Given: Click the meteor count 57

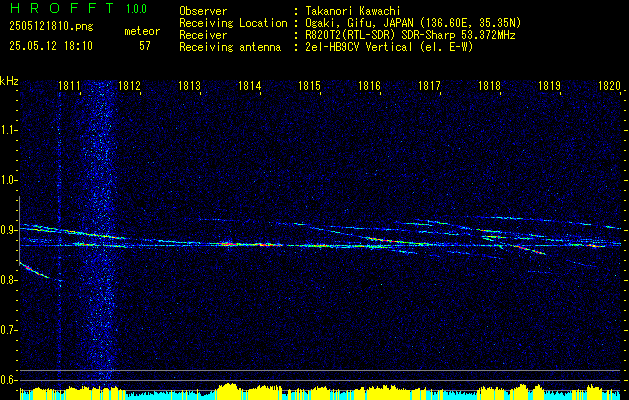Looking at the screenshot, I should pos(145,46).
